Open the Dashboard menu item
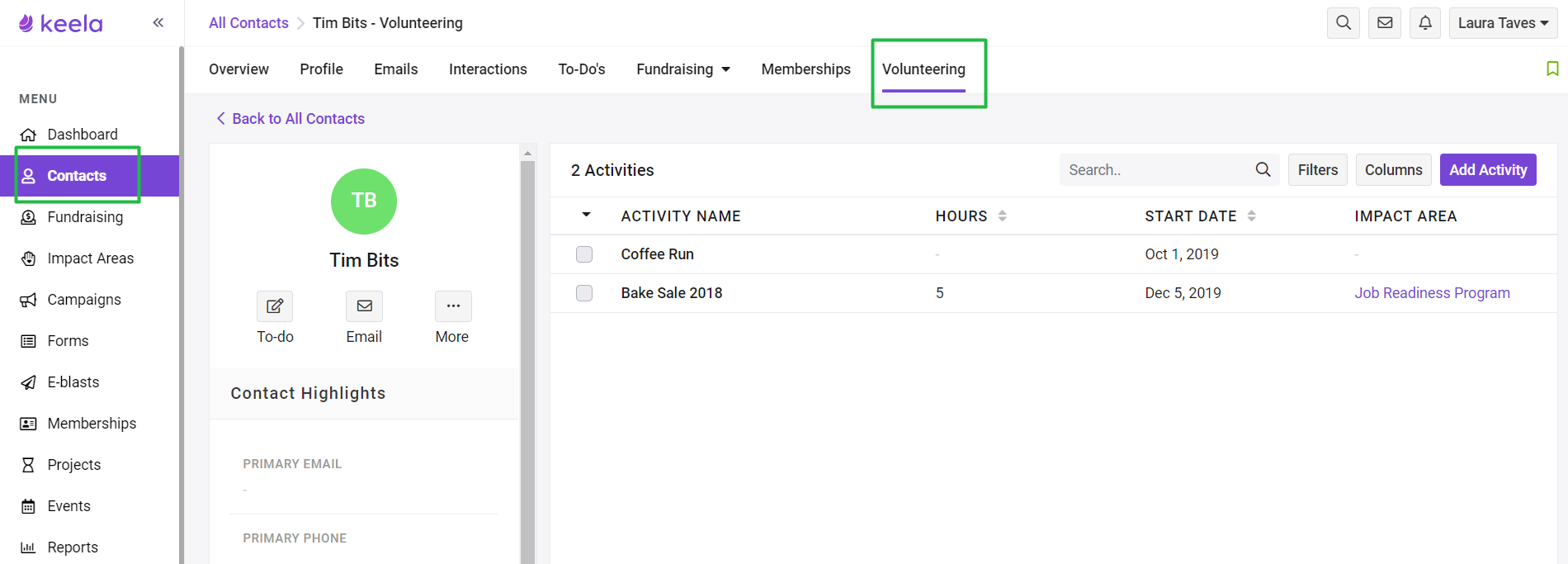The width and height of the screenshot is (1568, 564). pos(83,135)
